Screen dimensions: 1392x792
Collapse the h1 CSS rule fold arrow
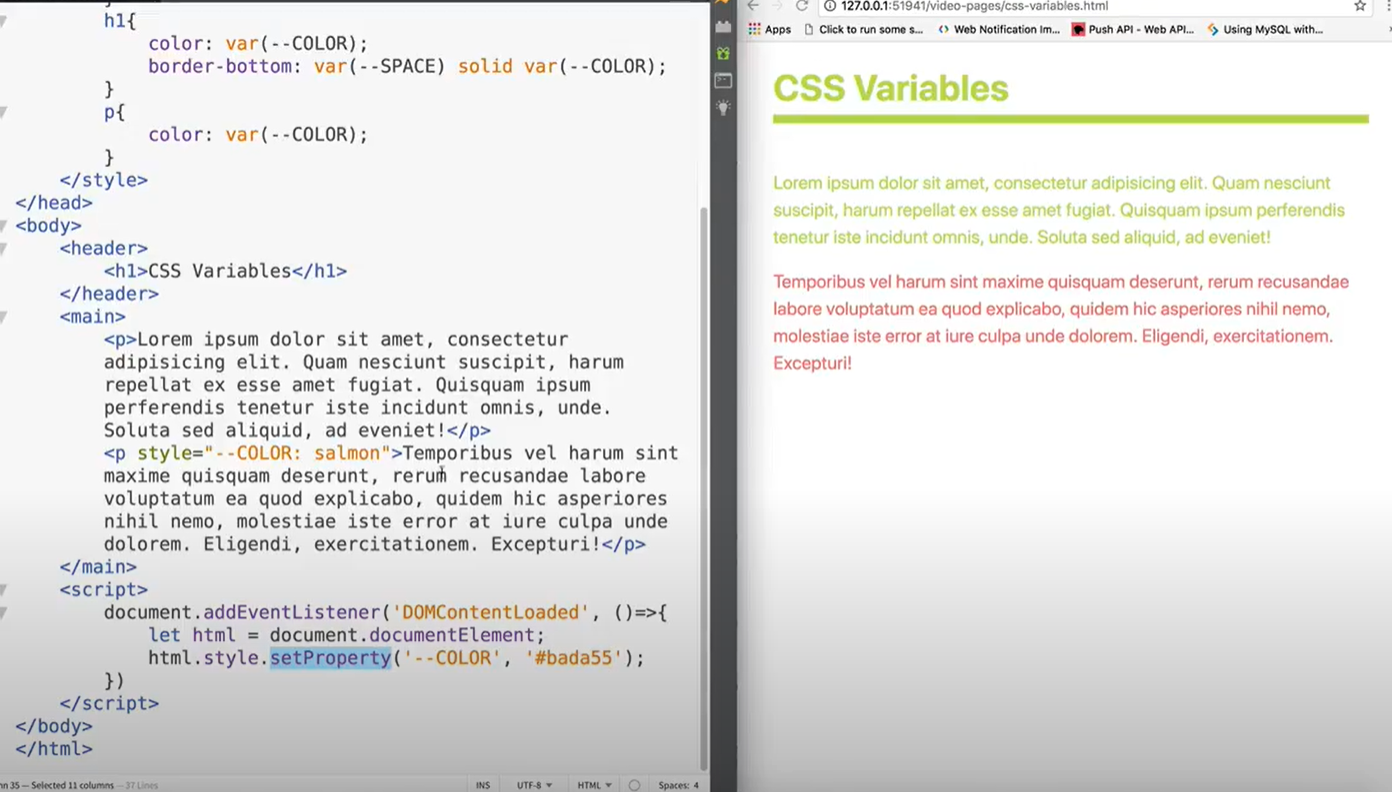pyautogui.click(x=3, y=21)
